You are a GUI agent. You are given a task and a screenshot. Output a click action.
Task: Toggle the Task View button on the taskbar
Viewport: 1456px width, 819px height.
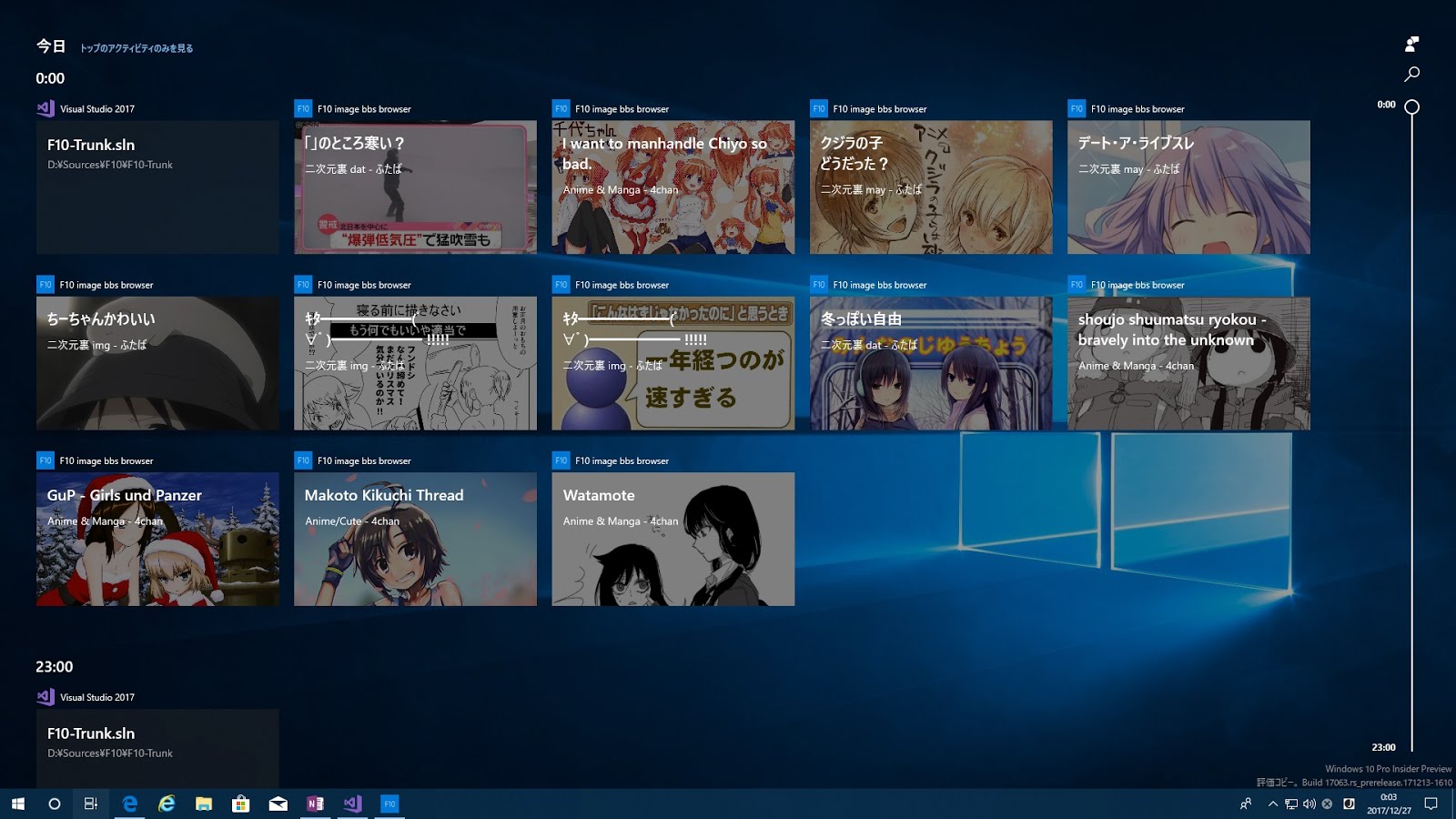[x=90, y=804]
